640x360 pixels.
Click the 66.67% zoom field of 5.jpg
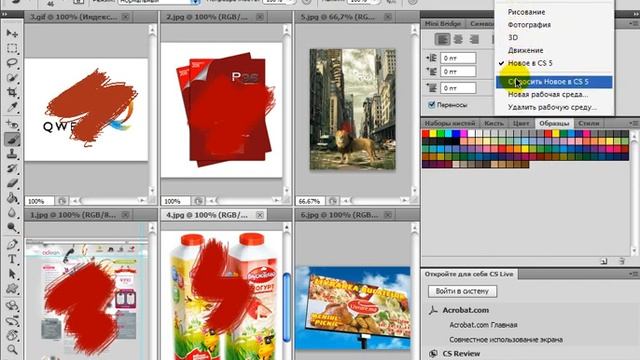pyautogui.click(x=310, y=201)
